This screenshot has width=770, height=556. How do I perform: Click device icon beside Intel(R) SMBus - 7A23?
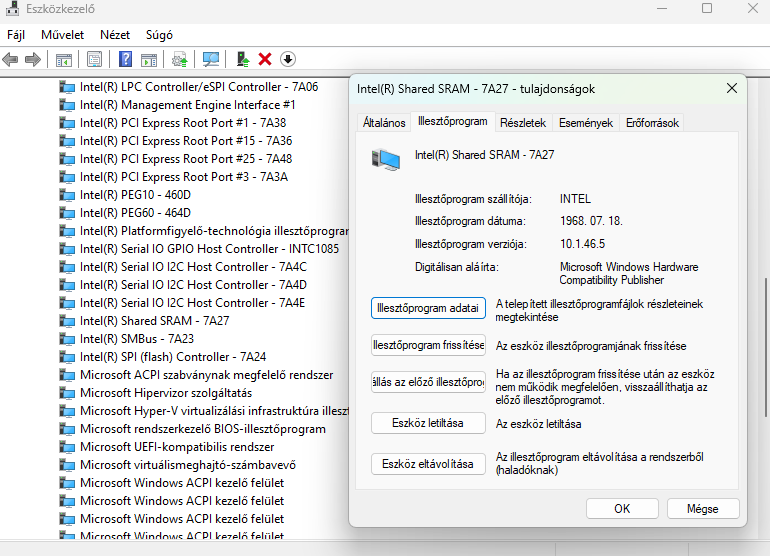coord(67,339)
